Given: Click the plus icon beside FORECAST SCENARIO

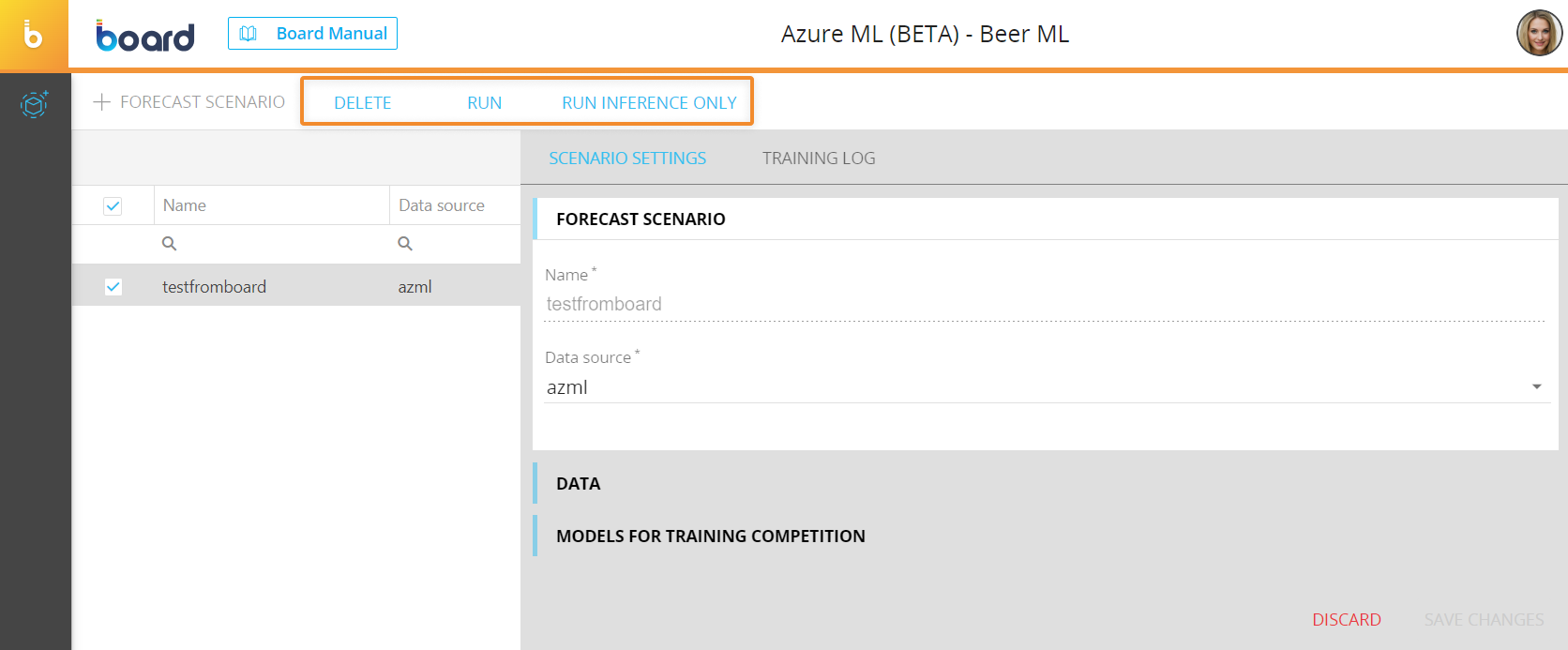Looking at the screenshot, I should [101, 102].
